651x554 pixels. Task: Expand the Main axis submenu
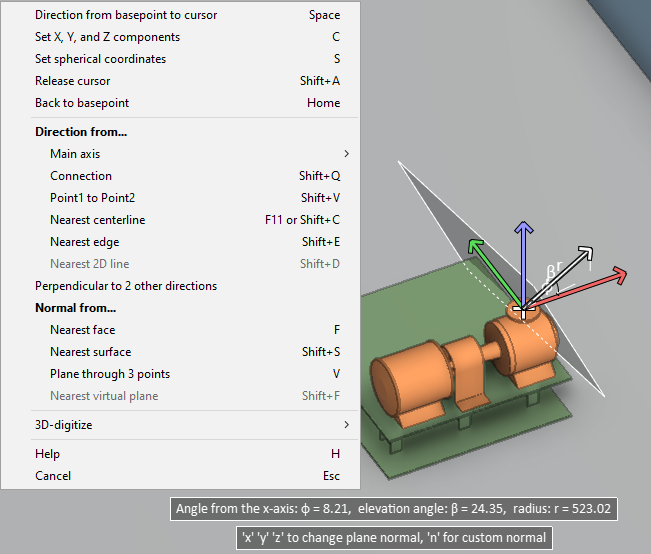point(75,154)
